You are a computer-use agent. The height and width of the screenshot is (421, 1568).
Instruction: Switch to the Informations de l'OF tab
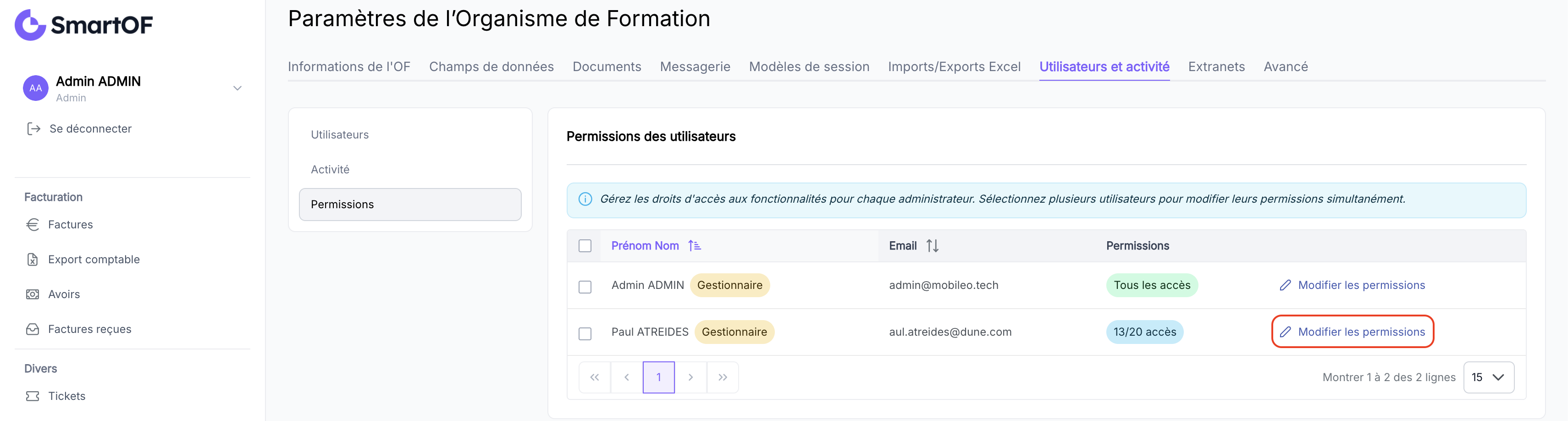(349, 66)
